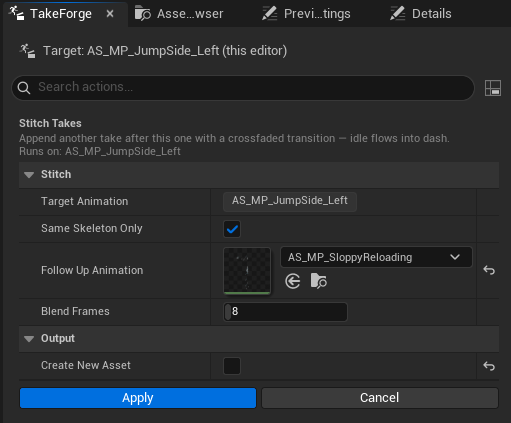Toggle the panel layout view icon
The image size is (511, 423).
[493, 88]
